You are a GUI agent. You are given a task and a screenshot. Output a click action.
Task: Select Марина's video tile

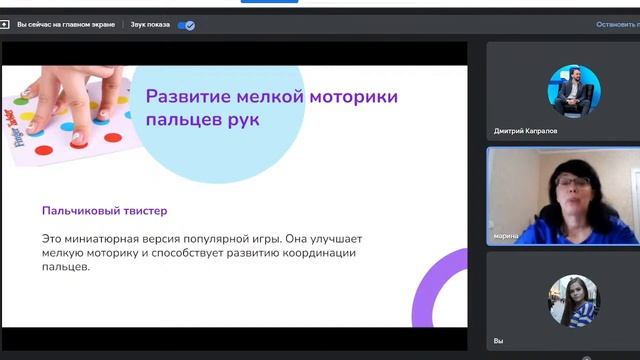click(x=563, y=196)
